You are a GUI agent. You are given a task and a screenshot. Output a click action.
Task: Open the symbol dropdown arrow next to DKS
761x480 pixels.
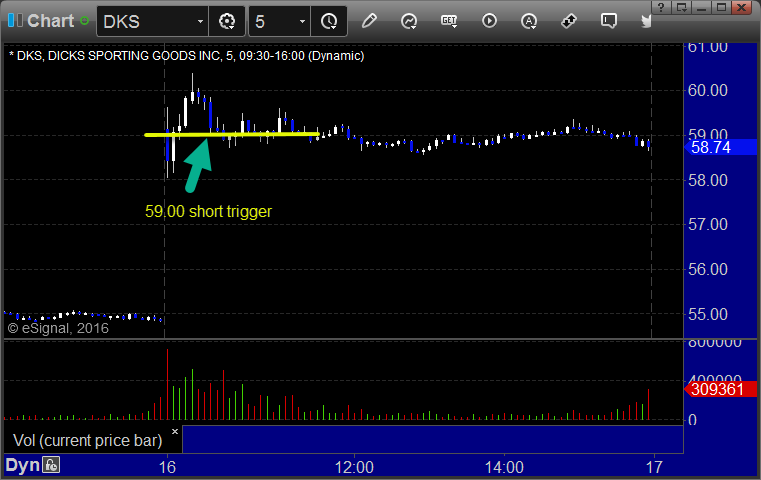(x=200, y=22)
